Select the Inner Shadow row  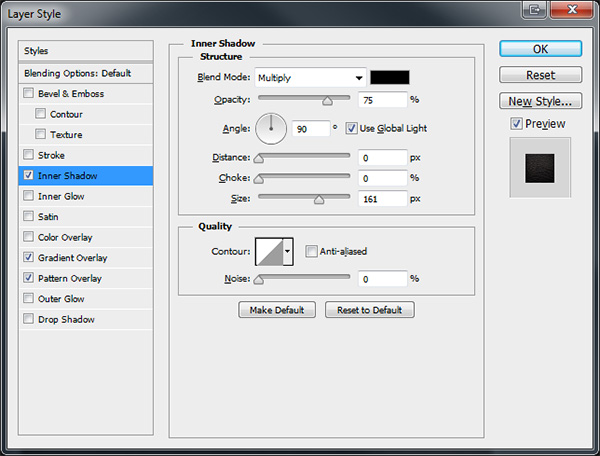click(86, 176)
